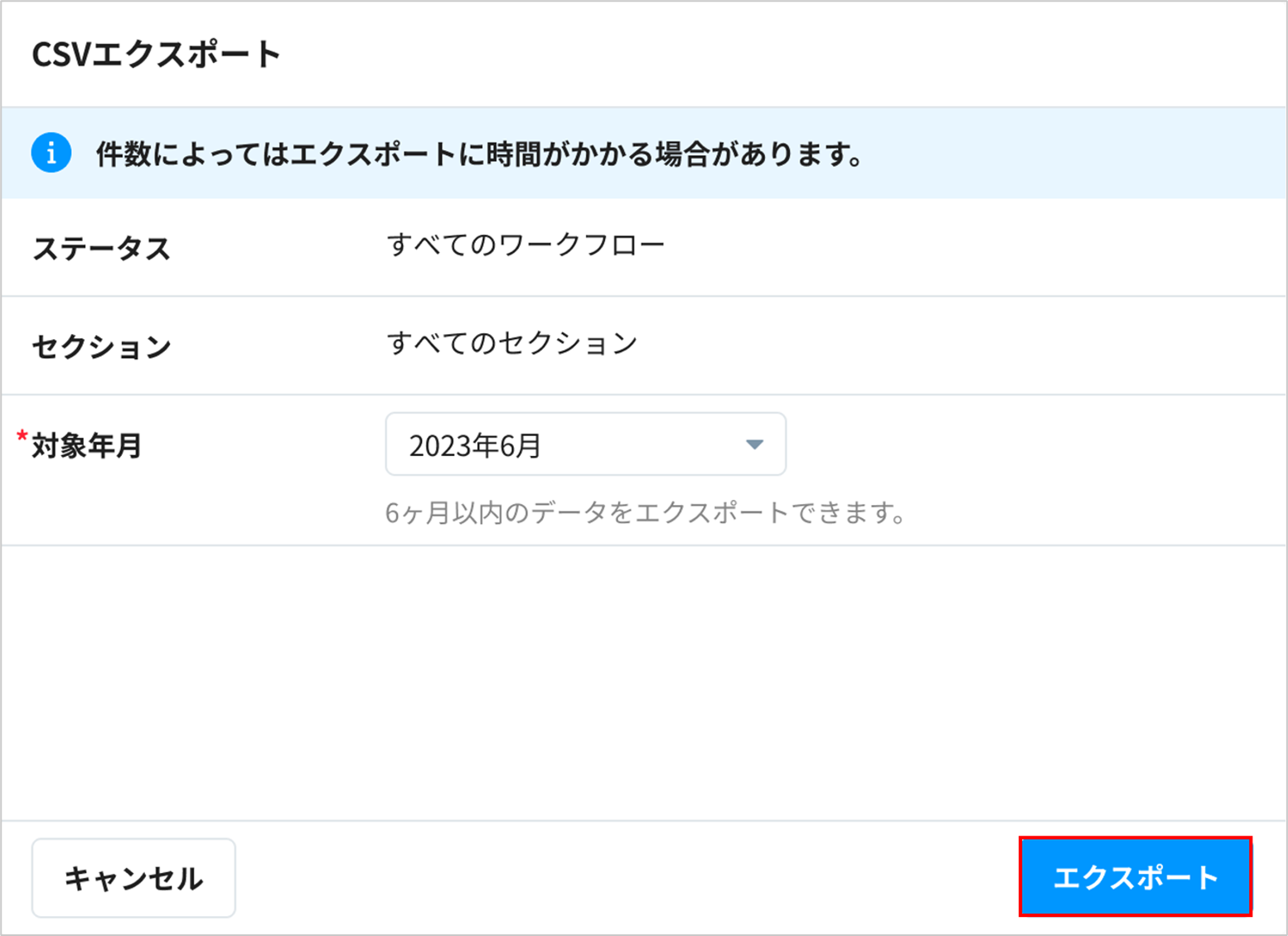Click the 6ヶ月以内 helper text below dropdown

(x=644, y=513)
